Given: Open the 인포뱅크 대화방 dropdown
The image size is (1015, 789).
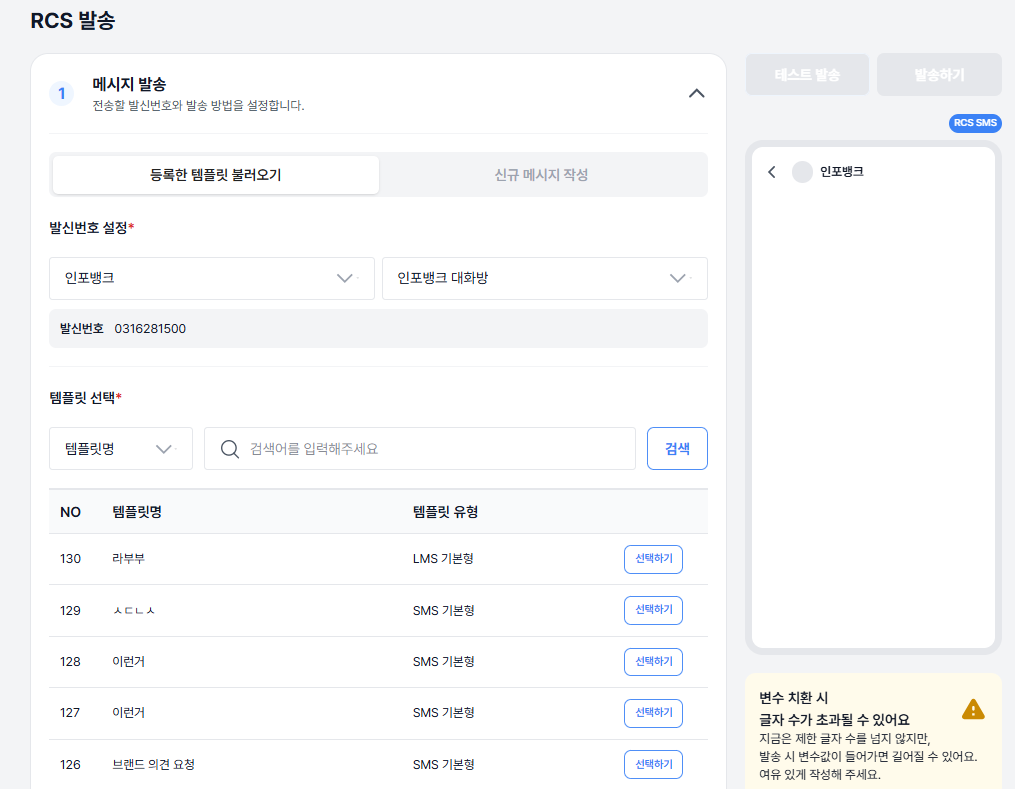Looking at the screenshot, I should [x=544, y=278].
